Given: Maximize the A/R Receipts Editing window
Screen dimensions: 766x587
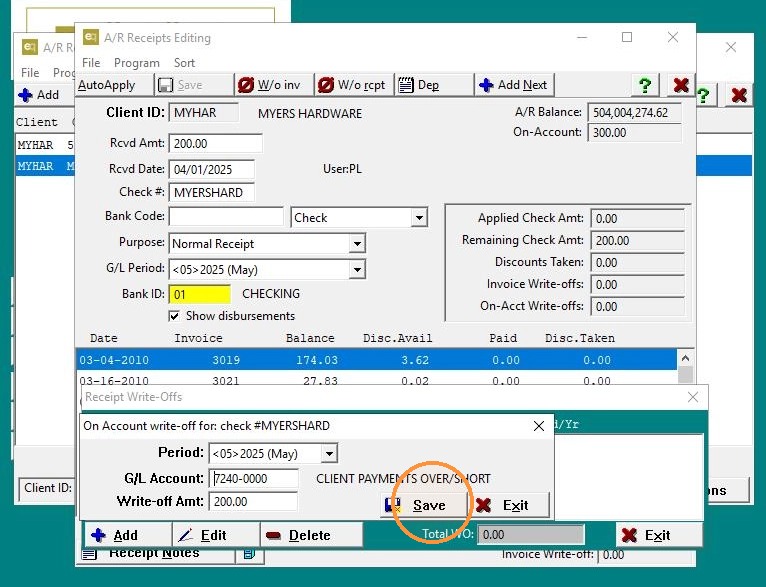Looking at the screenshot, I should click(x=627, y=37).
